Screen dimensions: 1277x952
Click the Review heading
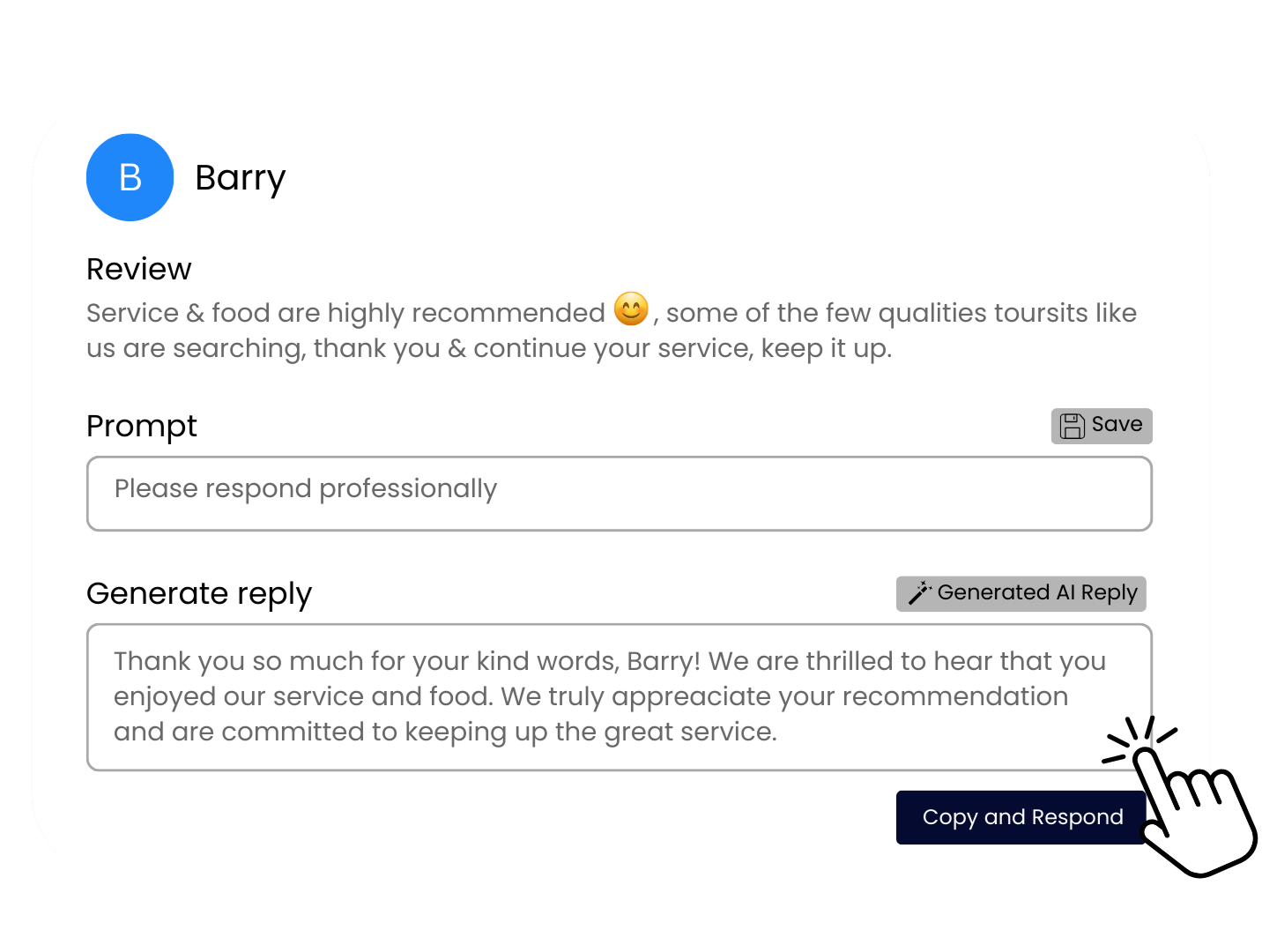tap(138, 269)
